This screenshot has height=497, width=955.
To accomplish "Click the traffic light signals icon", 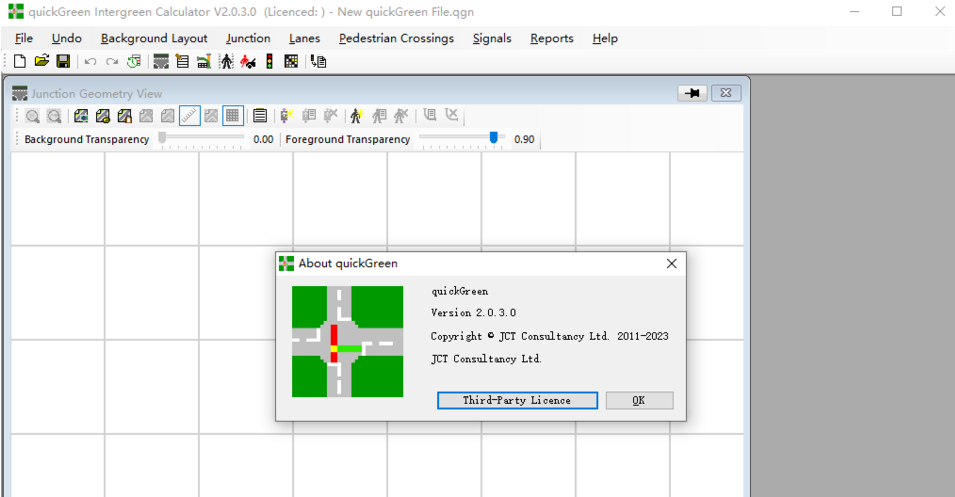I will click(x=269, y=62).
